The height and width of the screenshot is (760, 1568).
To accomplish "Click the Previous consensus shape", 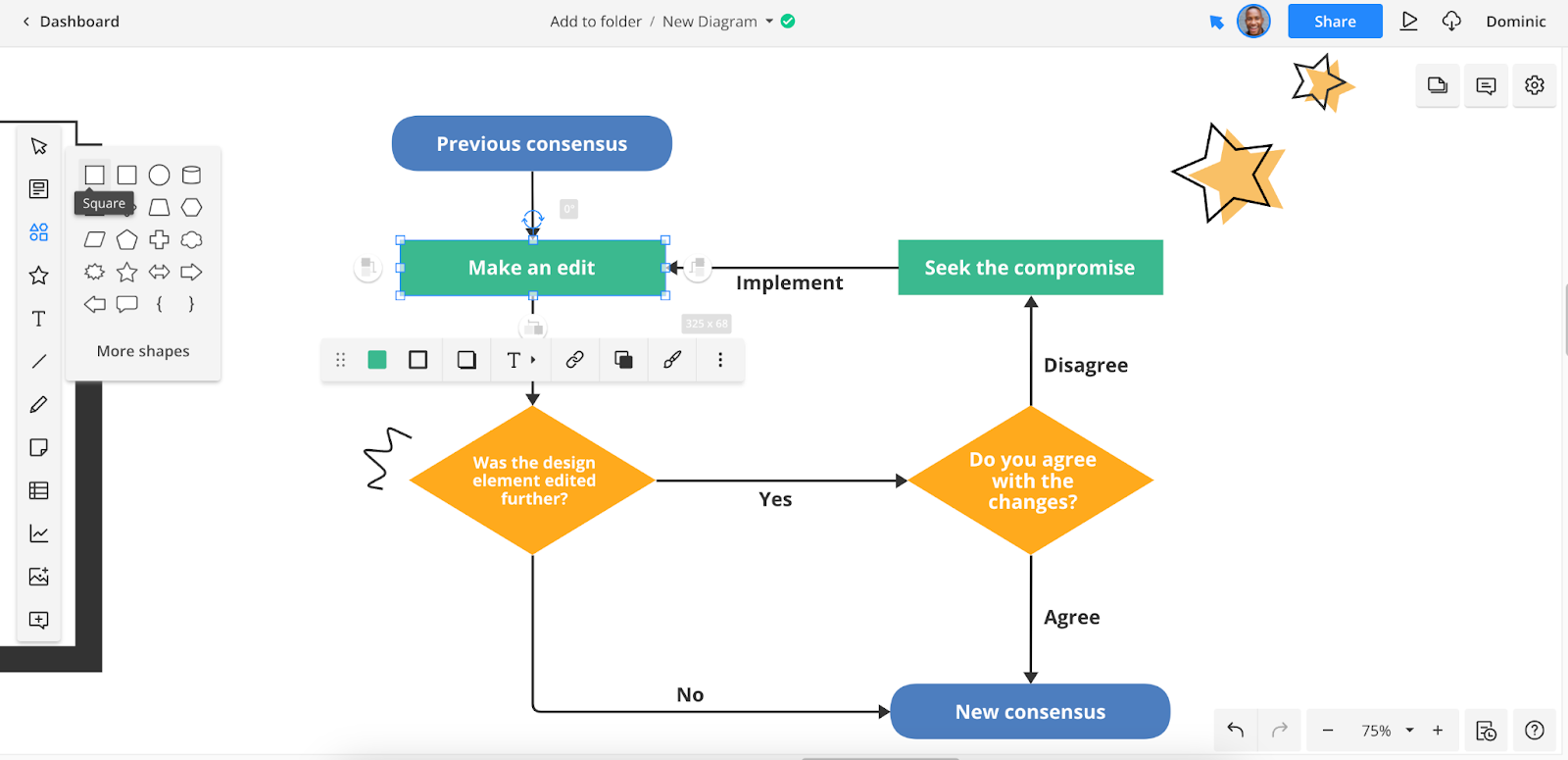I will [532, 144].
